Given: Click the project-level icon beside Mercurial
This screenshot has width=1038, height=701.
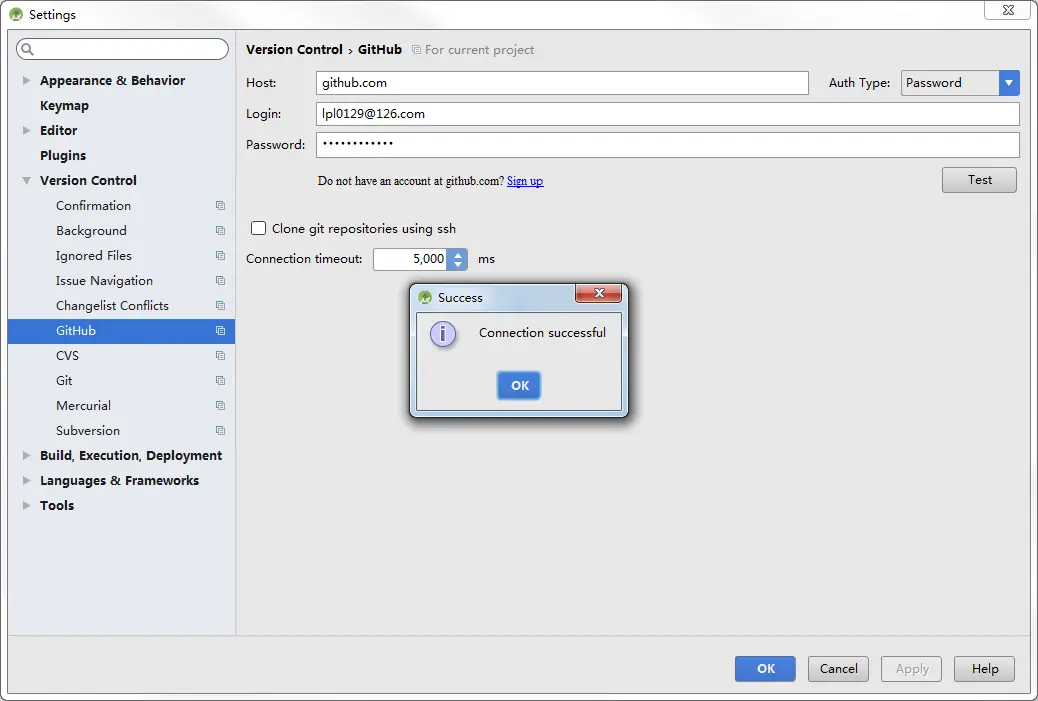Looking at the screenshot, I should coord(220,406).
